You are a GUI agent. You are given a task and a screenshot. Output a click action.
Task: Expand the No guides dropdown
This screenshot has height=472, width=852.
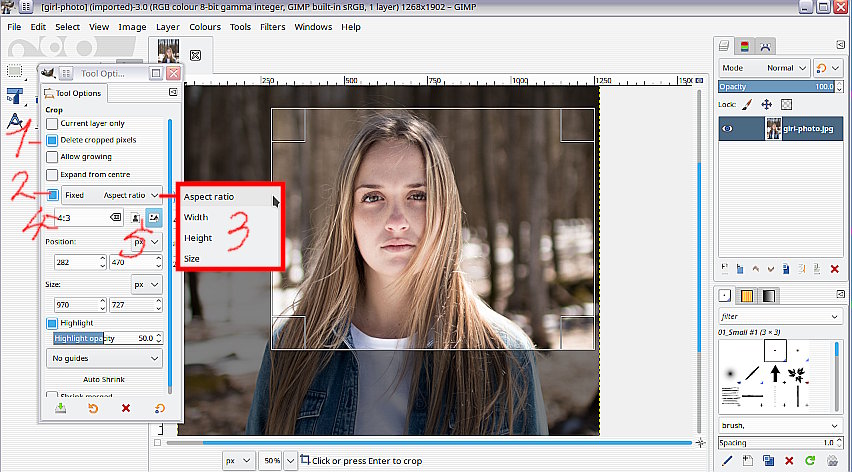(104, 357)
